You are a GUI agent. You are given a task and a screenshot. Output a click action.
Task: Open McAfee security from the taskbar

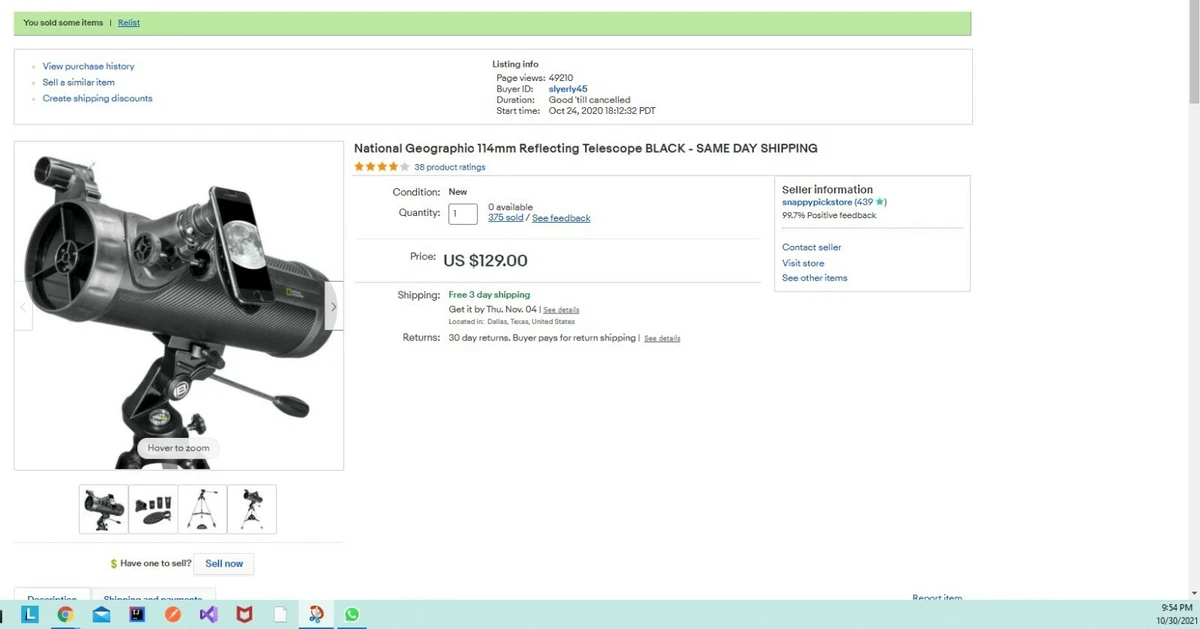click(x=244, y=615)
